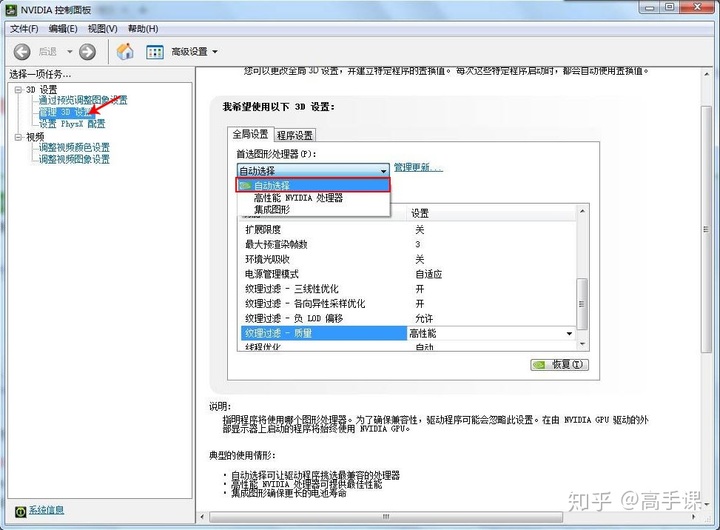Select 调整视频图像设置 tree item
Screen dimensions: 720x530
click(x=74, y=159)
